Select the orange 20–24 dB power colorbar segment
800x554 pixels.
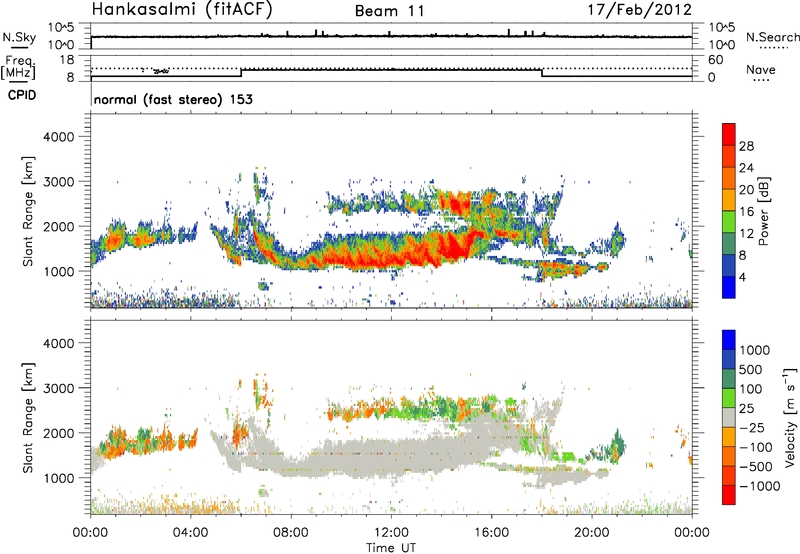pyautogui.click(x=729, y=178)
